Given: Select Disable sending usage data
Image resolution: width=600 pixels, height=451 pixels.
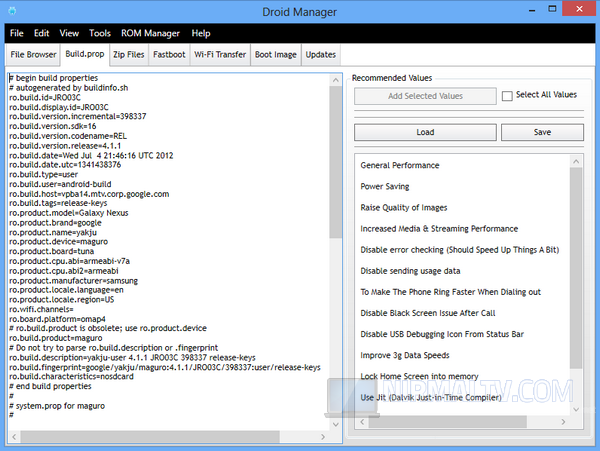Looking at the screenshot, I should [410, 271].
